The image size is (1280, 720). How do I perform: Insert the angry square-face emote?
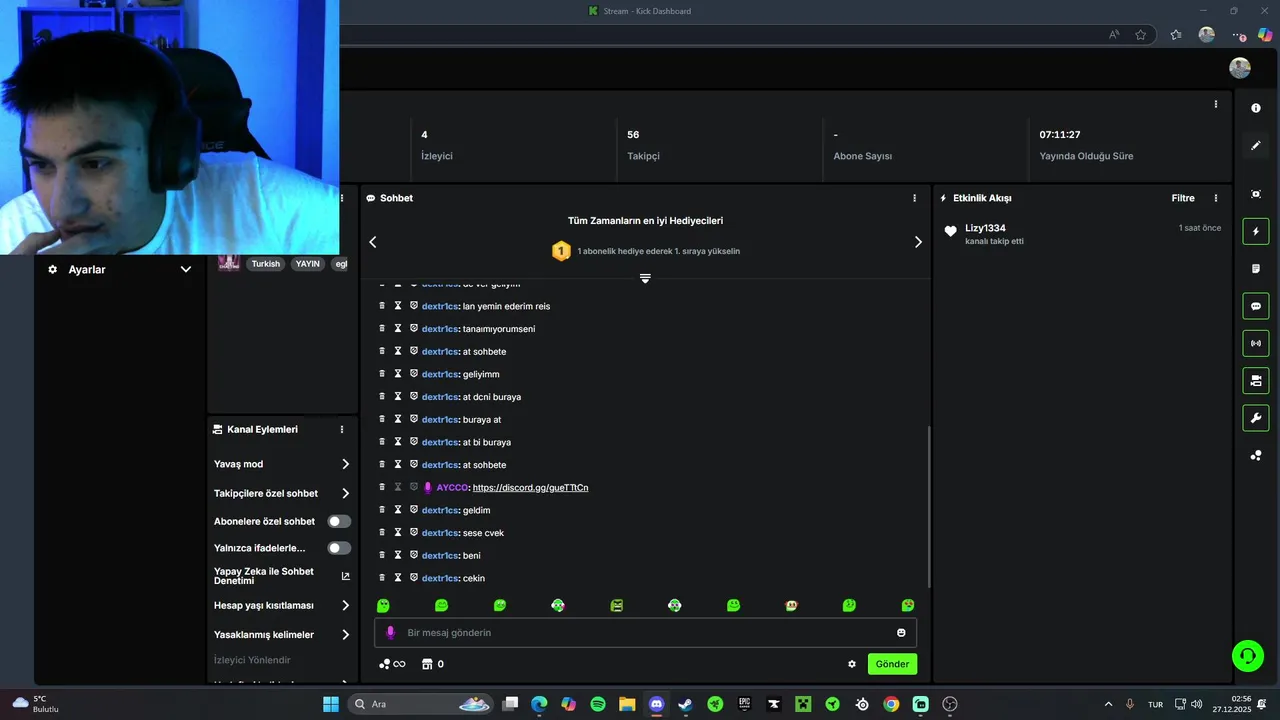click(617, 605)
